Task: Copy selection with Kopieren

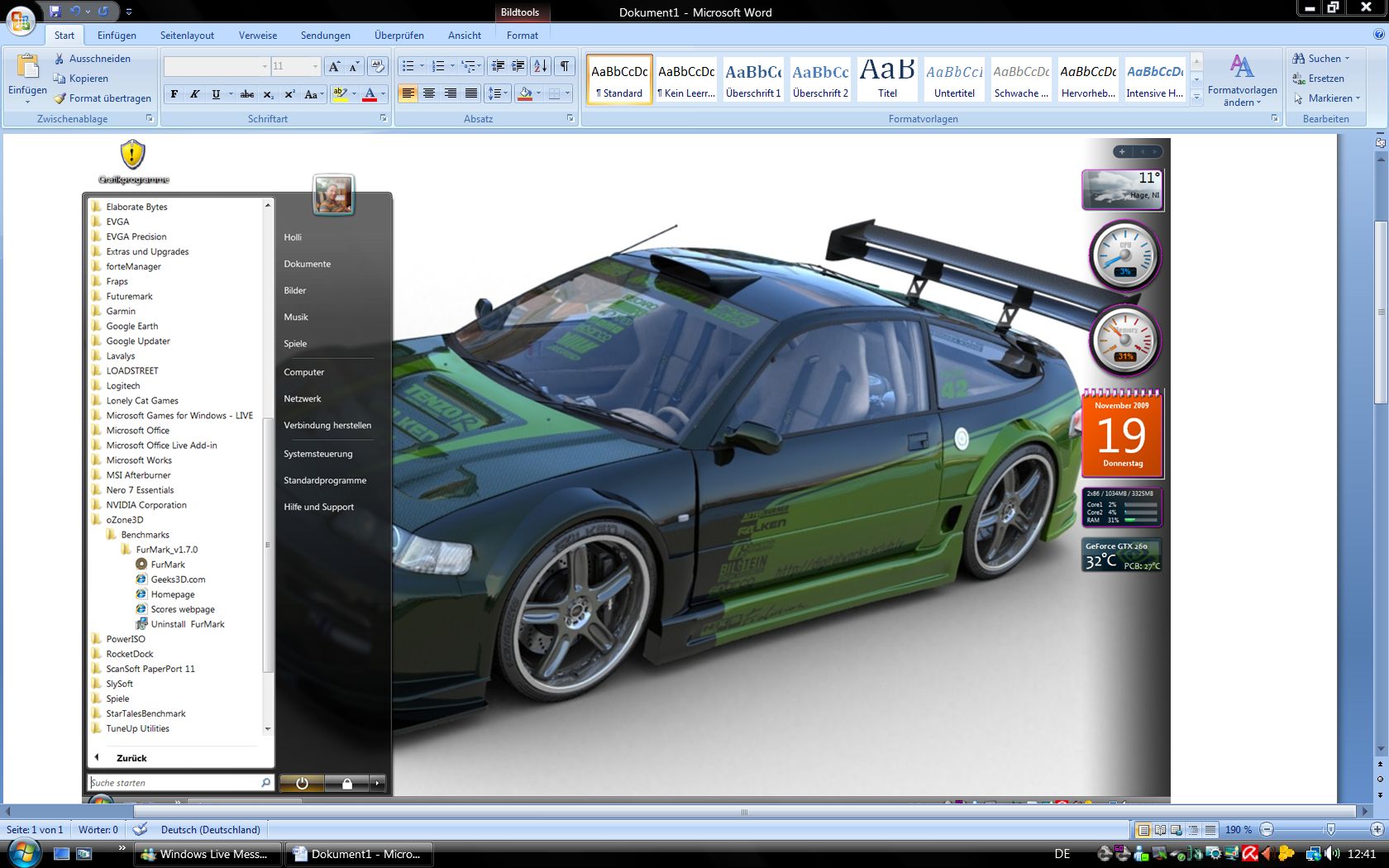Action: click(x=81, y=79)
